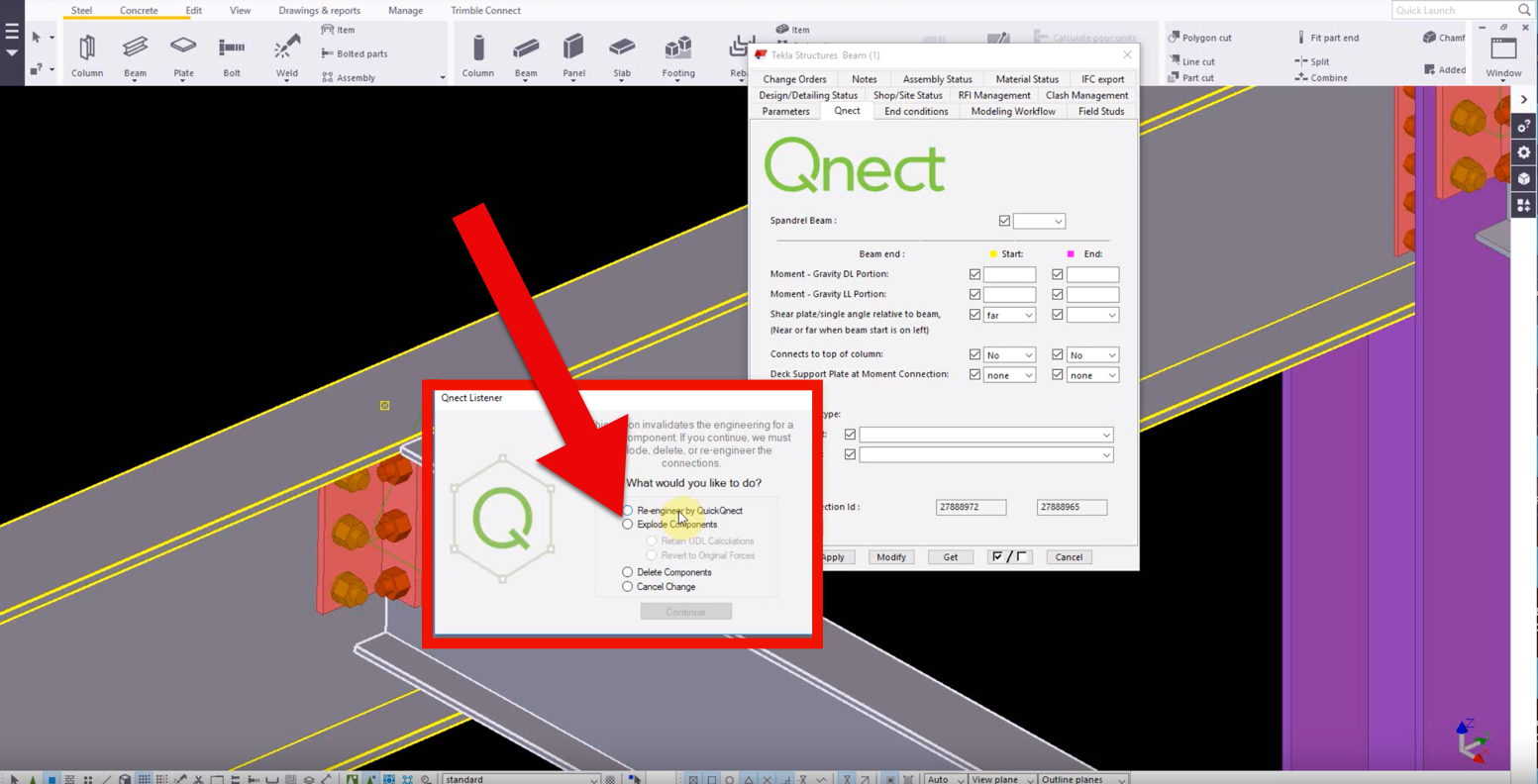Click inside the Quick Launch search box
Viewport: 1538px width, 784px height.
(1456, 10)
